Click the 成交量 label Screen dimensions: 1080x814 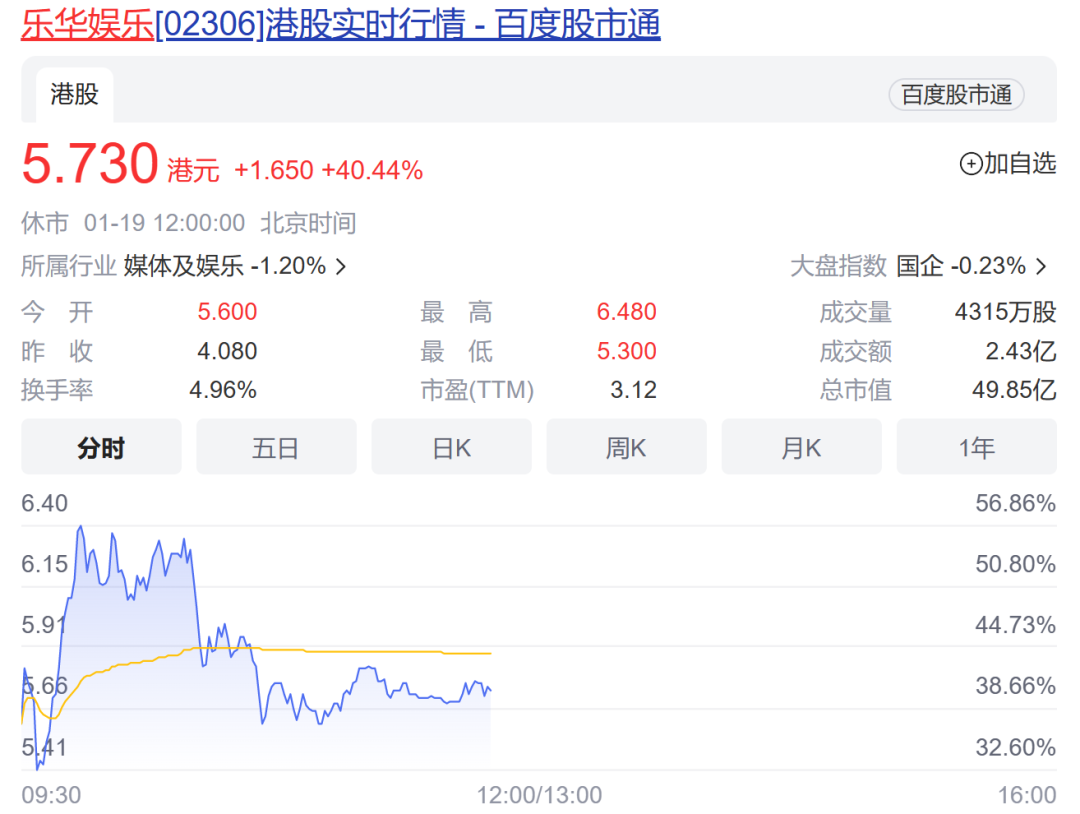tap(855, 312)
